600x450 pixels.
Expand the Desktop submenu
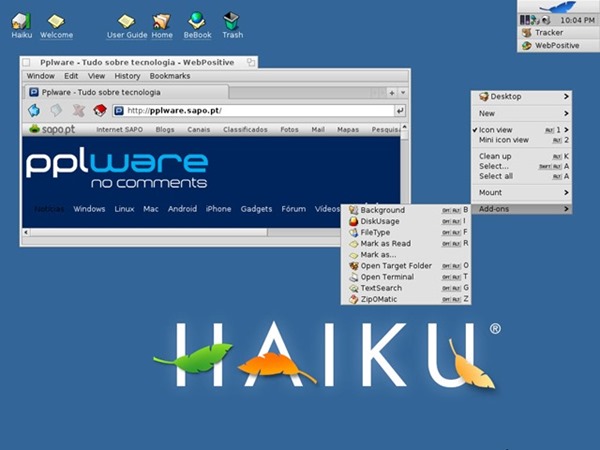[521, 96]
